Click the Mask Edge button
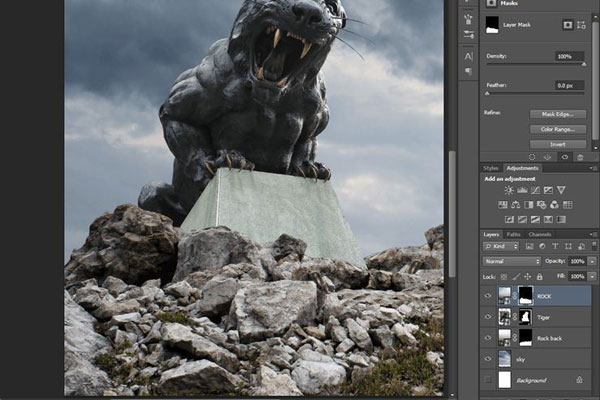The height and width of the screenshot is (400, 600). (558, 114)
